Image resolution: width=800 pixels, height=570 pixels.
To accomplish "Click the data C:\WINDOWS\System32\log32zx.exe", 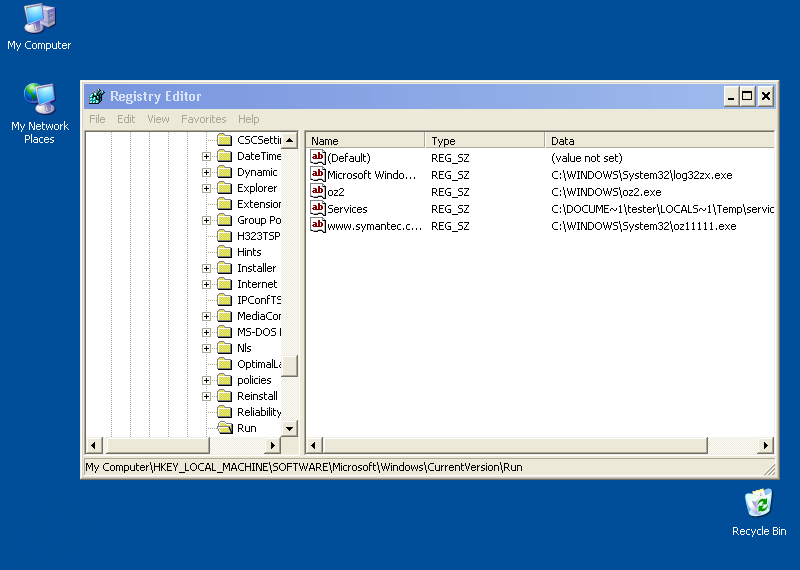I will (642, 175).
